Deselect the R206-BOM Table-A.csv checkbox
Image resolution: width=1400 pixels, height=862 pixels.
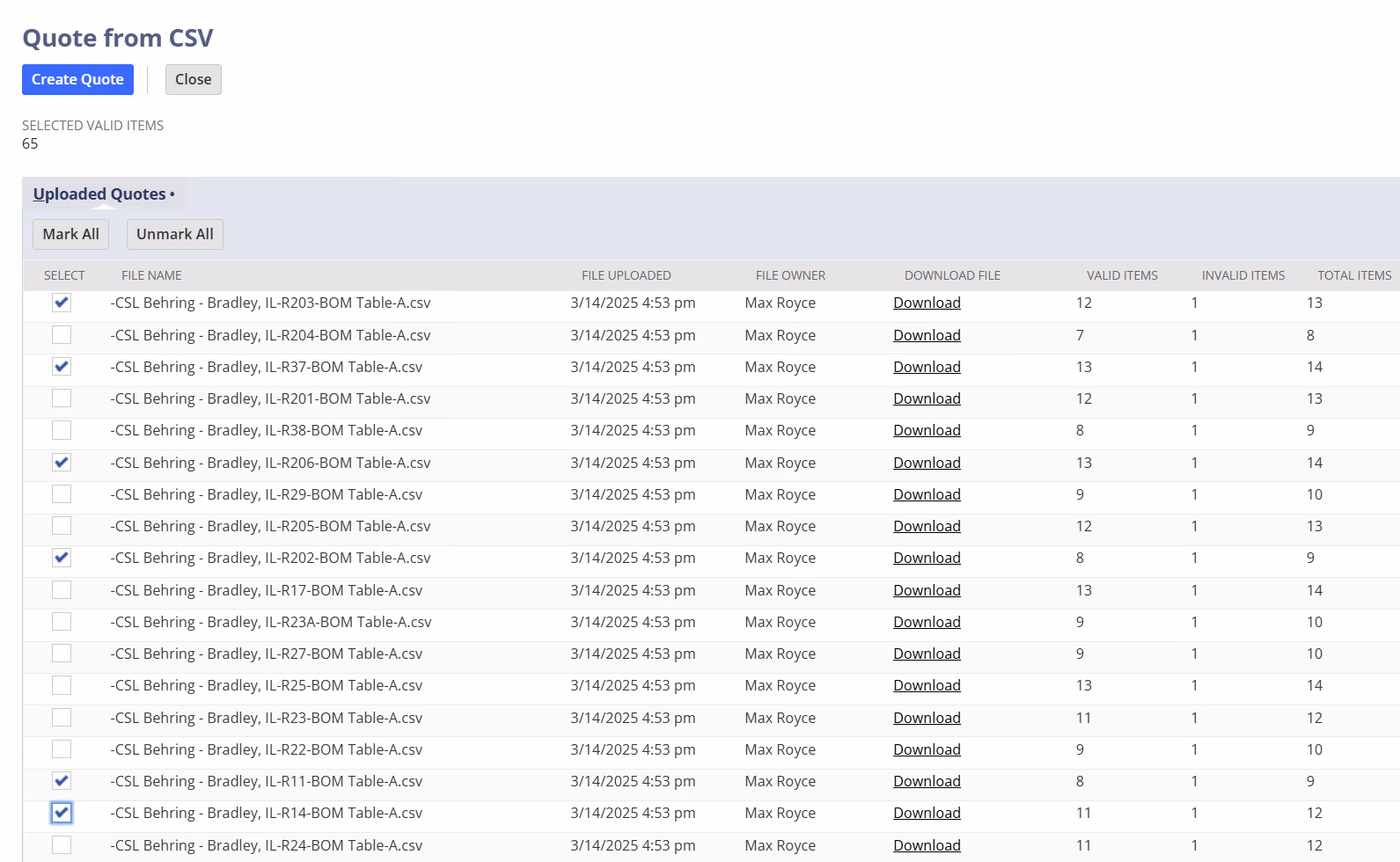point(62,463)
